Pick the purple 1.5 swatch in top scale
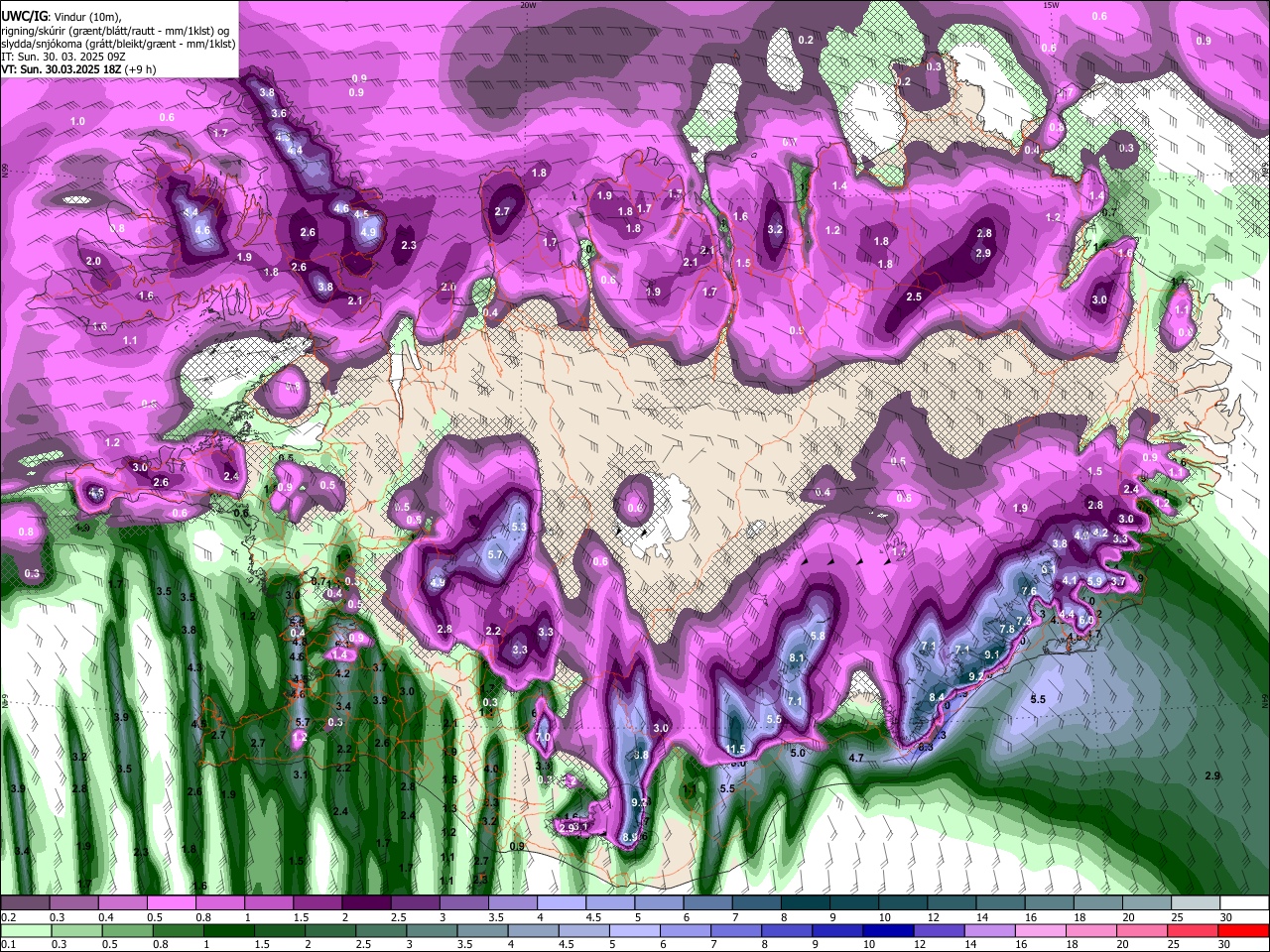Screen dimensions: 1270x952 tap(317, 903)
